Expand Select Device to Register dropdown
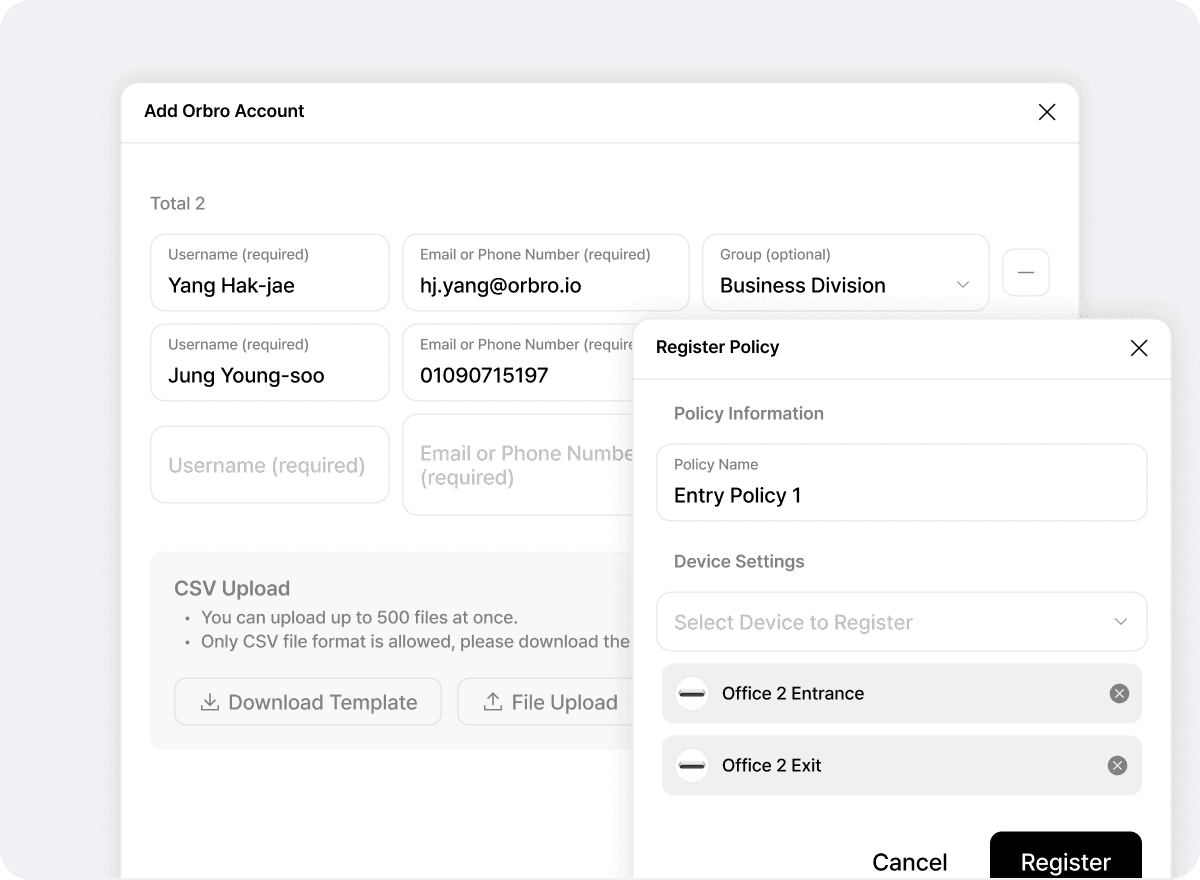The height and width of the screenshot is (880, 1200). pyautogui.click(x=901, y=622)
